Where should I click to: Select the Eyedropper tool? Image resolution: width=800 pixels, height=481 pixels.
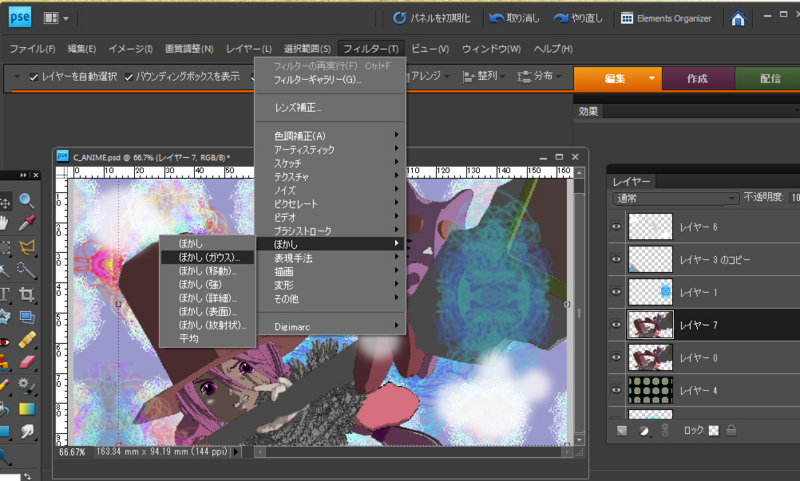click(27, 223)
